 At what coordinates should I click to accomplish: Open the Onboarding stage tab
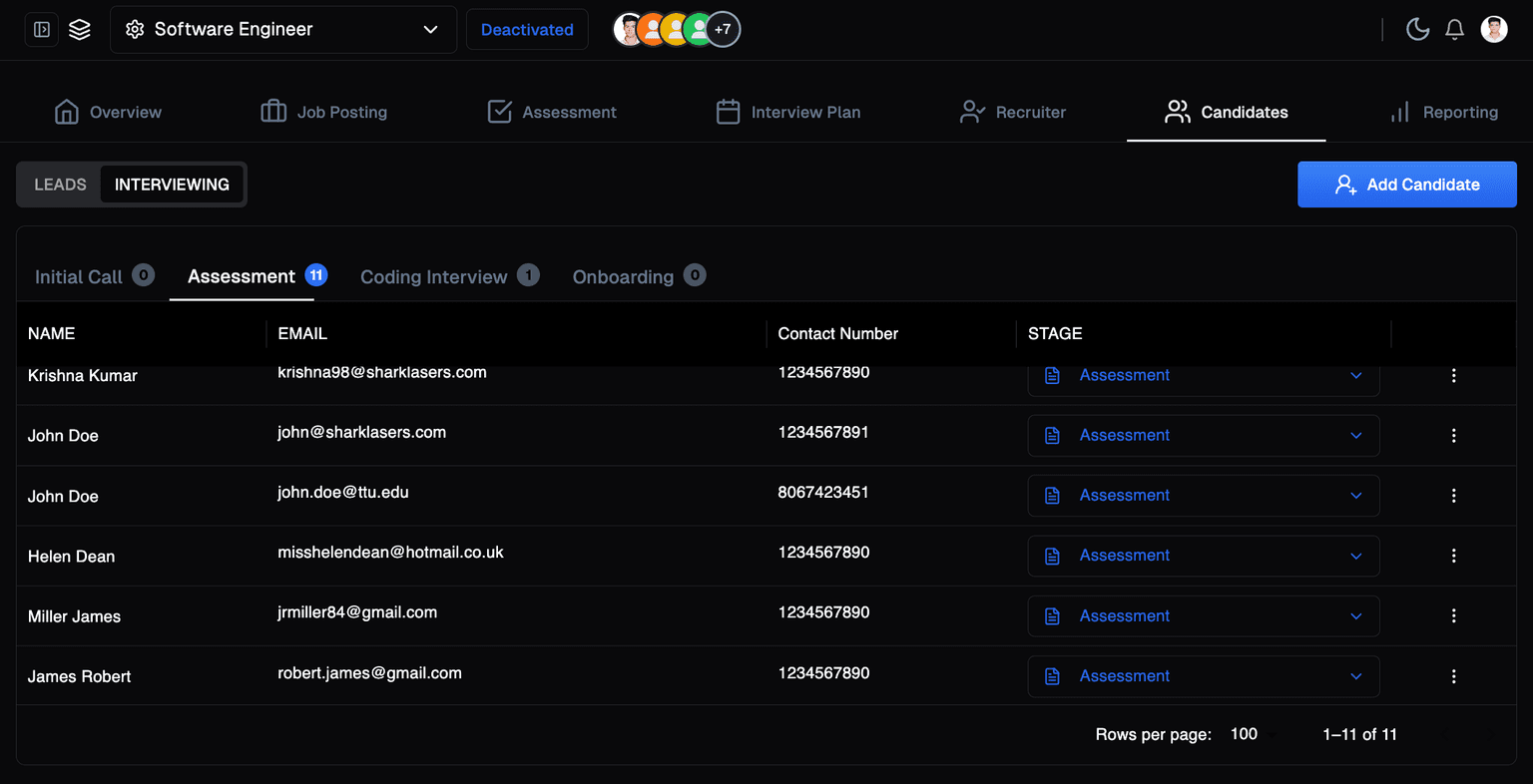[639, 276]
